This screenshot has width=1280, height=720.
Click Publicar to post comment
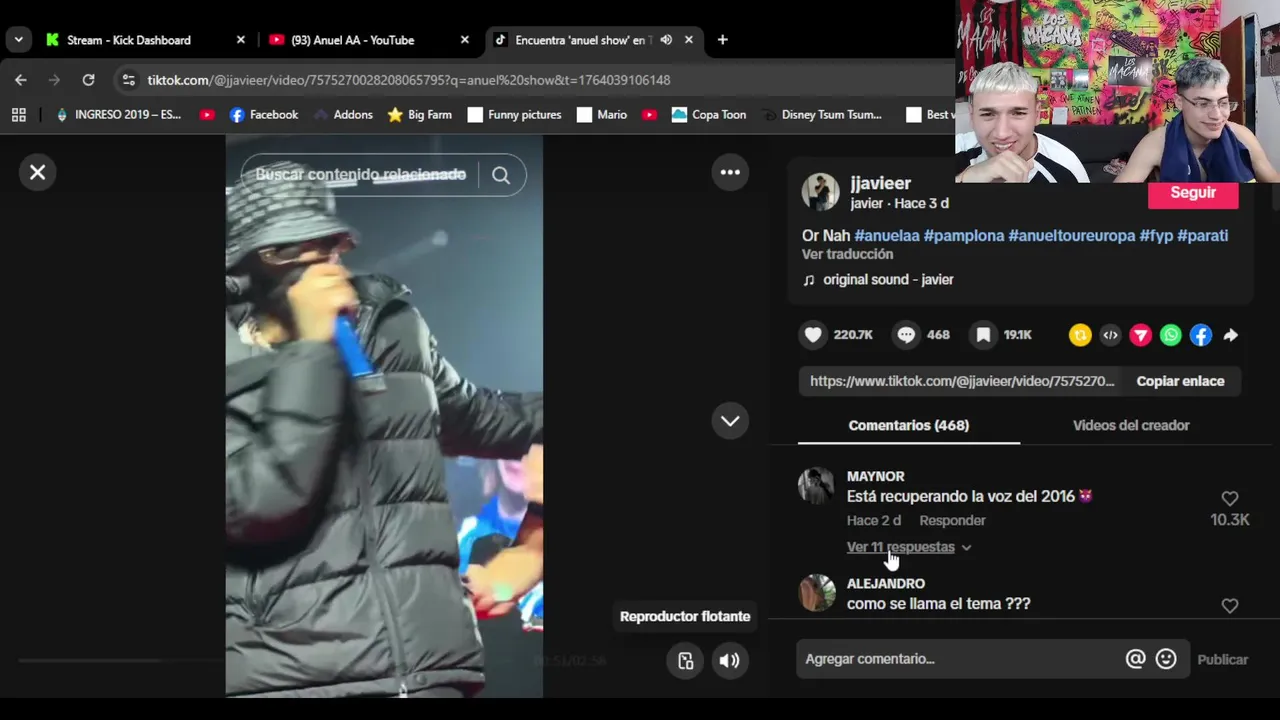point(1222,660)
